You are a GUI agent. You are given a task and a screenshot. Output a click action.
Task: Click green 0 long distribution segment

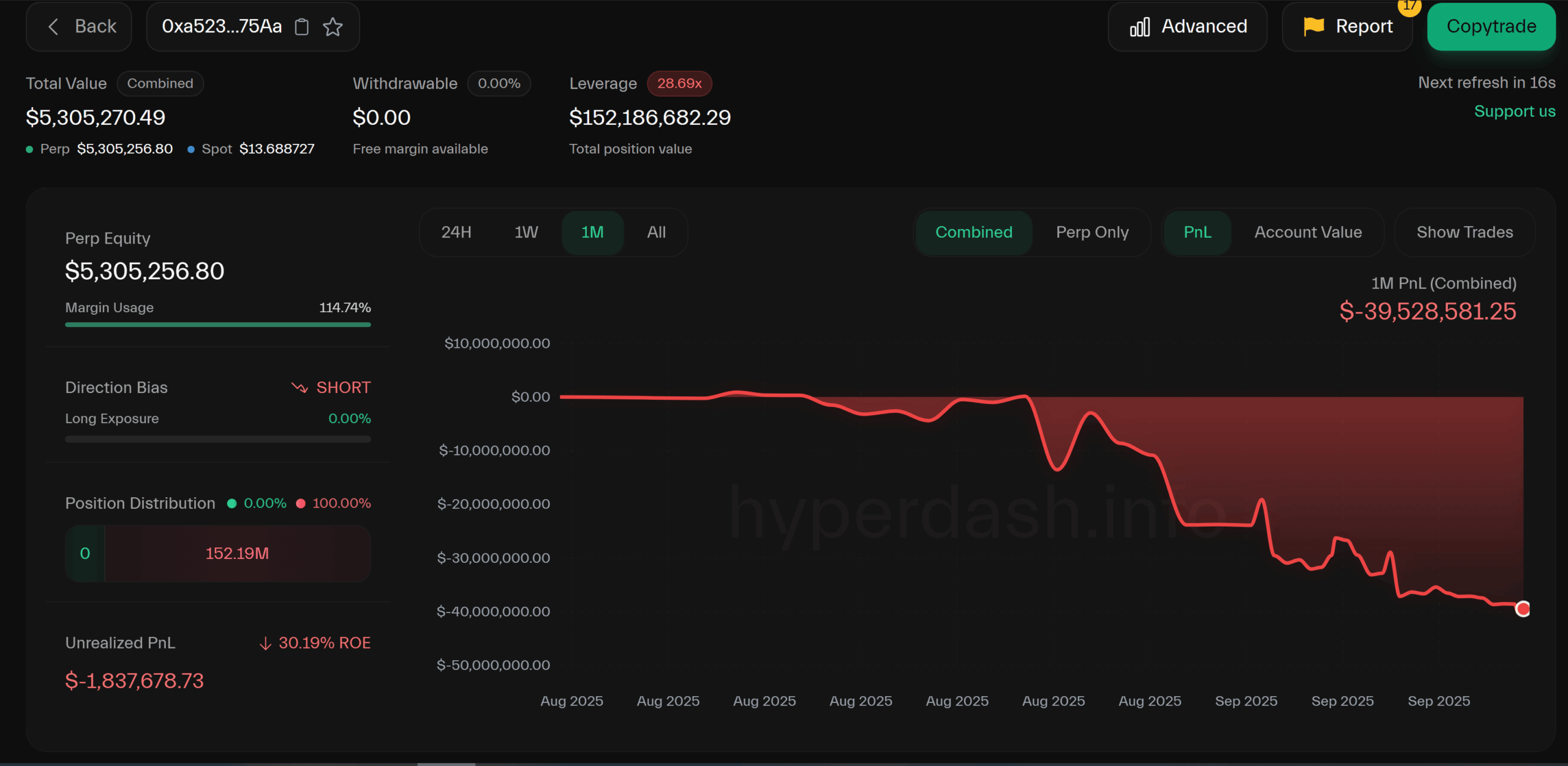[85, 554]
